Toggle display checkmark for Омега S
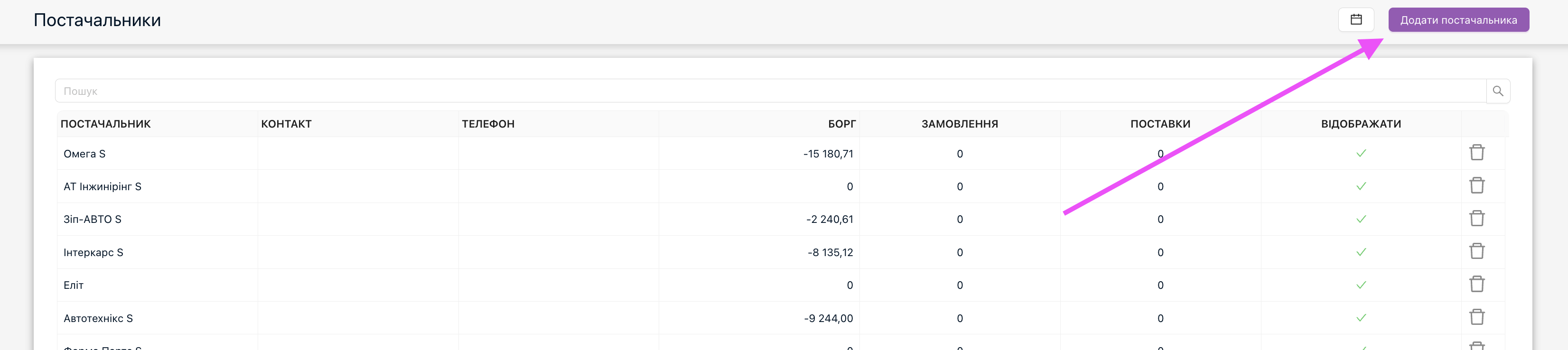1568x350 pixels. pyautogui.click(x=1361, y=153)
